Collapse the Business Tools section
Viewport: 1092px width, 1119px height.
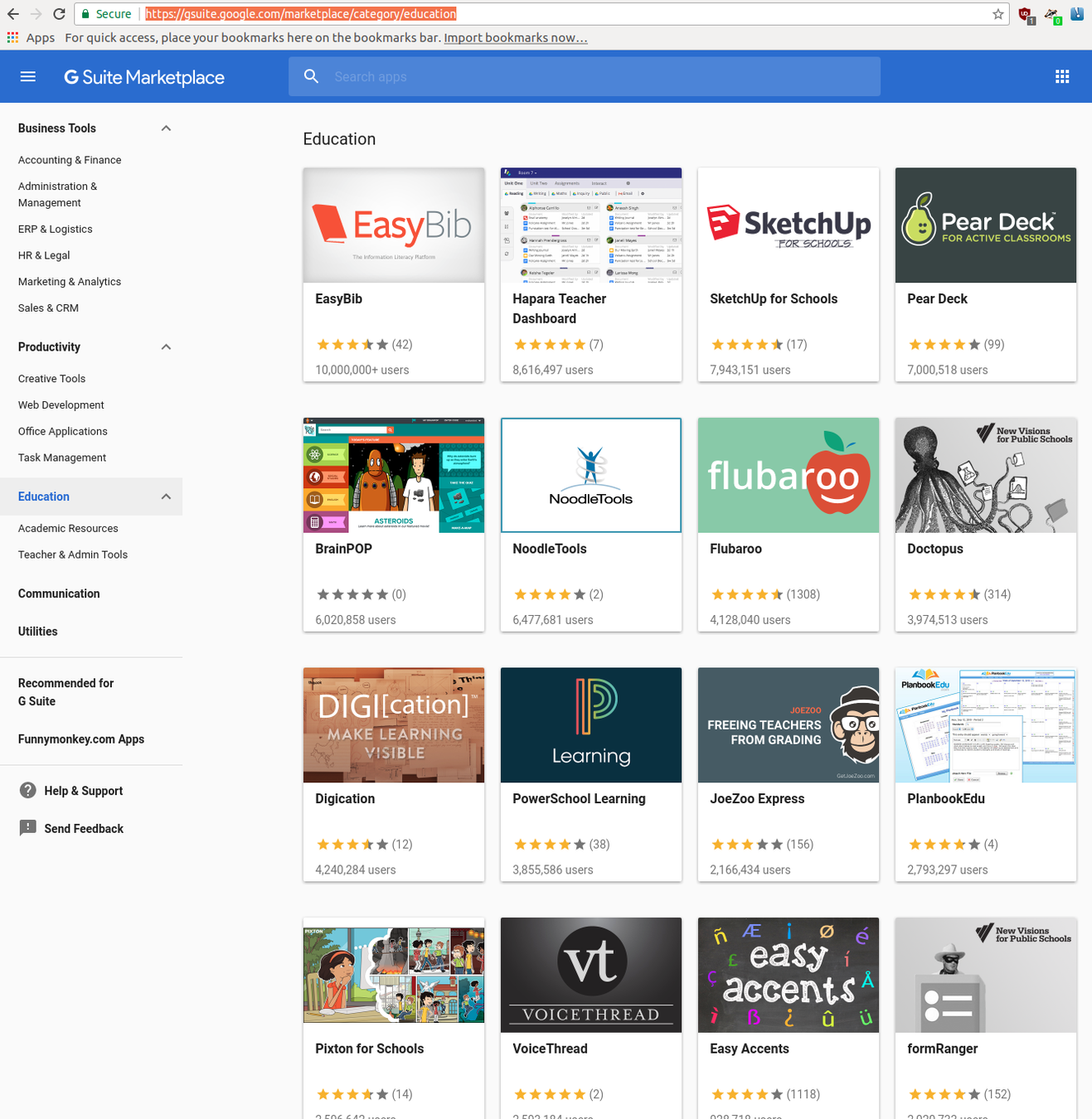166,128
